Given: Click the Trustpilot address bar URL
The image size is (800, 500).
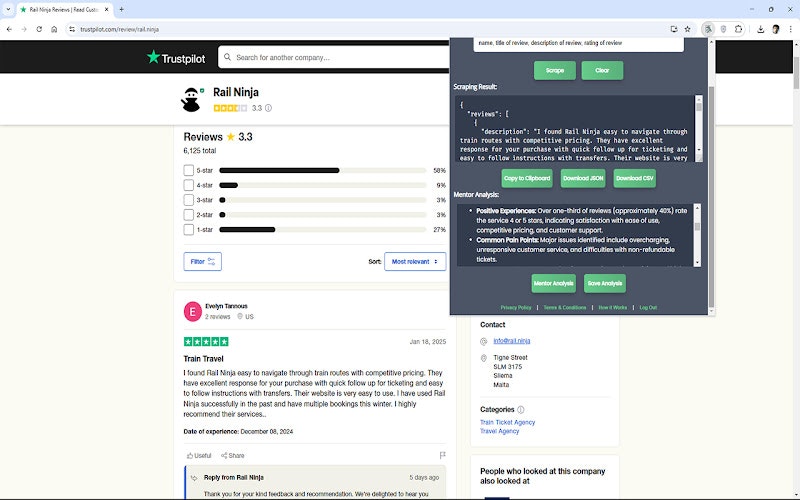Looking at the screenshot, I should pyautogui.click(x=119, y=30).
